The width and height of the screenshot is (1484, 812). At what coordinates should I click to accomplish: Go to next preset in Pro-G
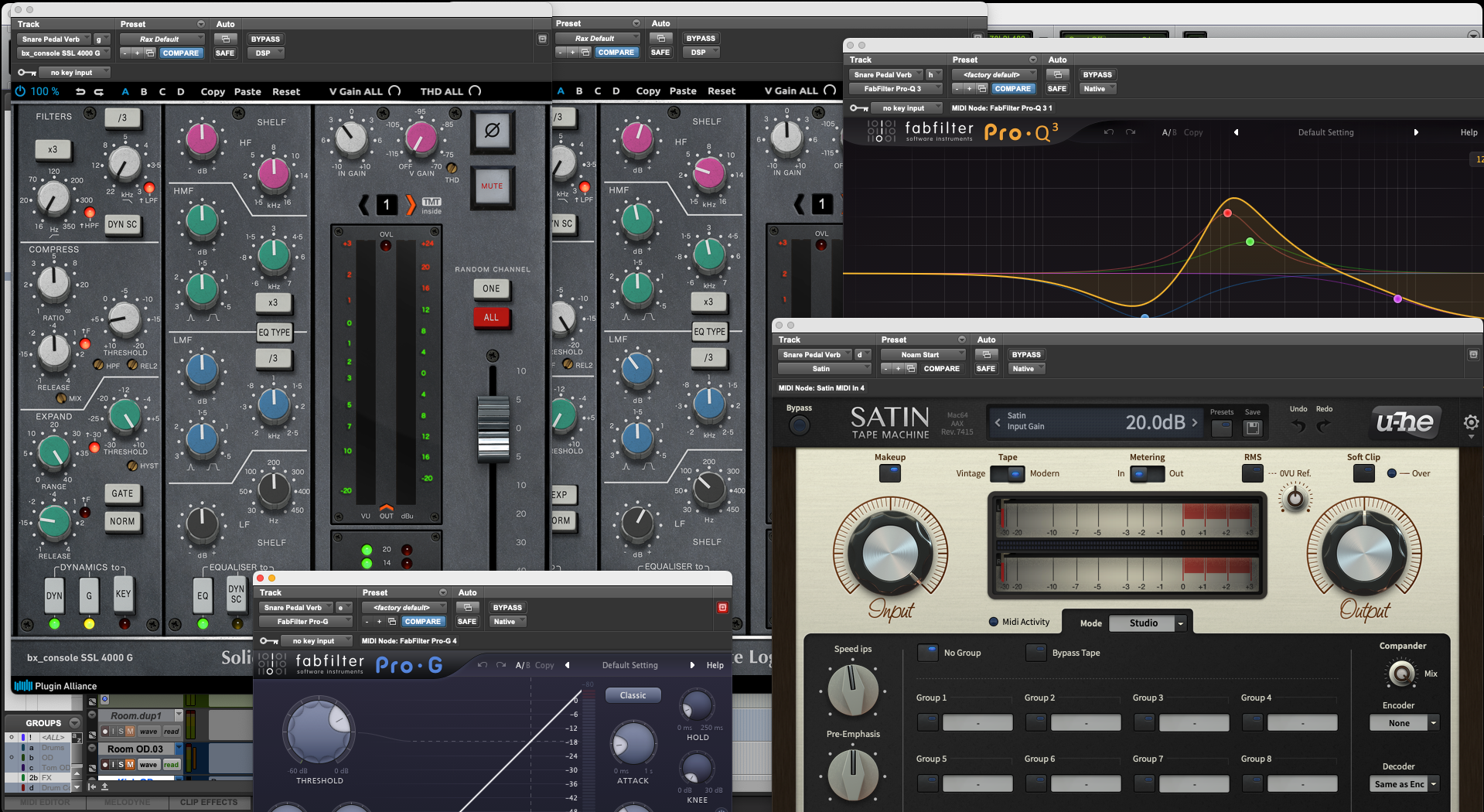[x=692, y=665]
